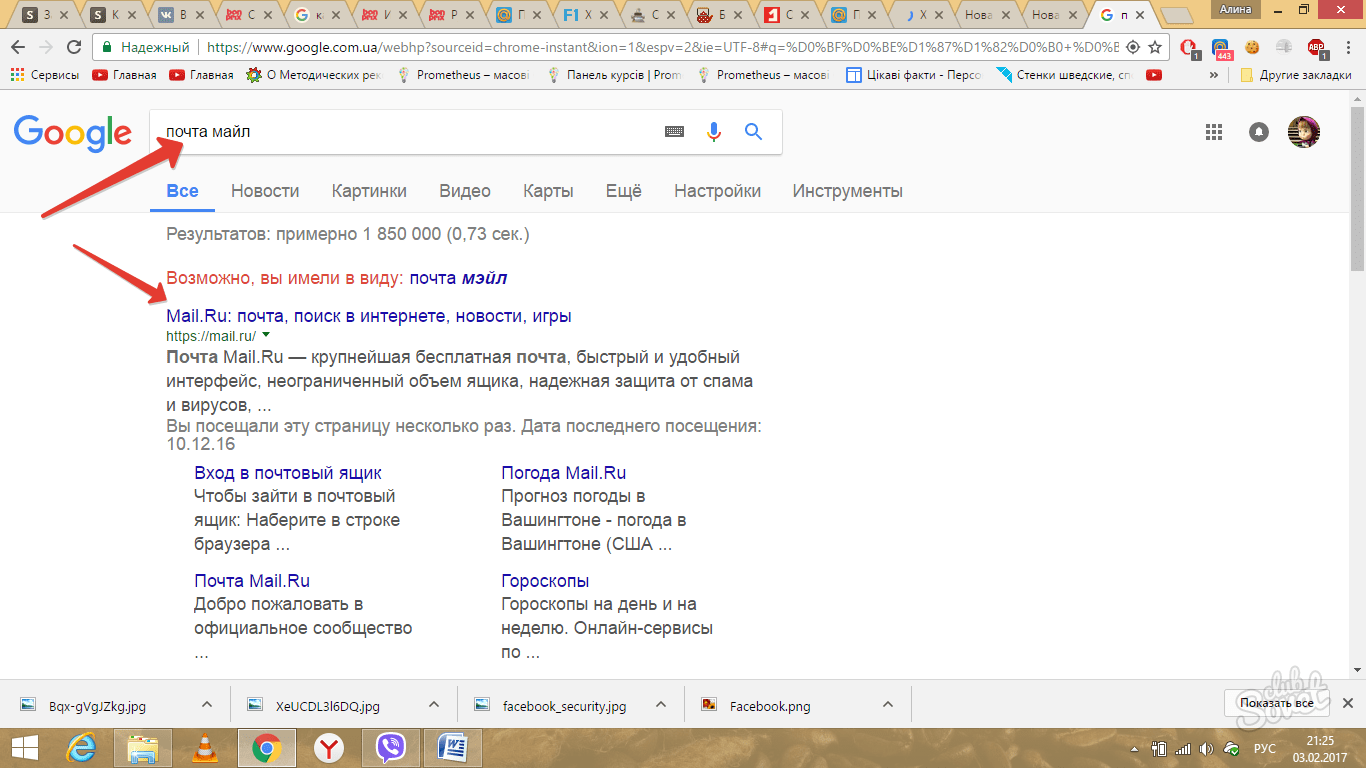Open the 'Гороскопы' sitelink

(x=545, y=581)
